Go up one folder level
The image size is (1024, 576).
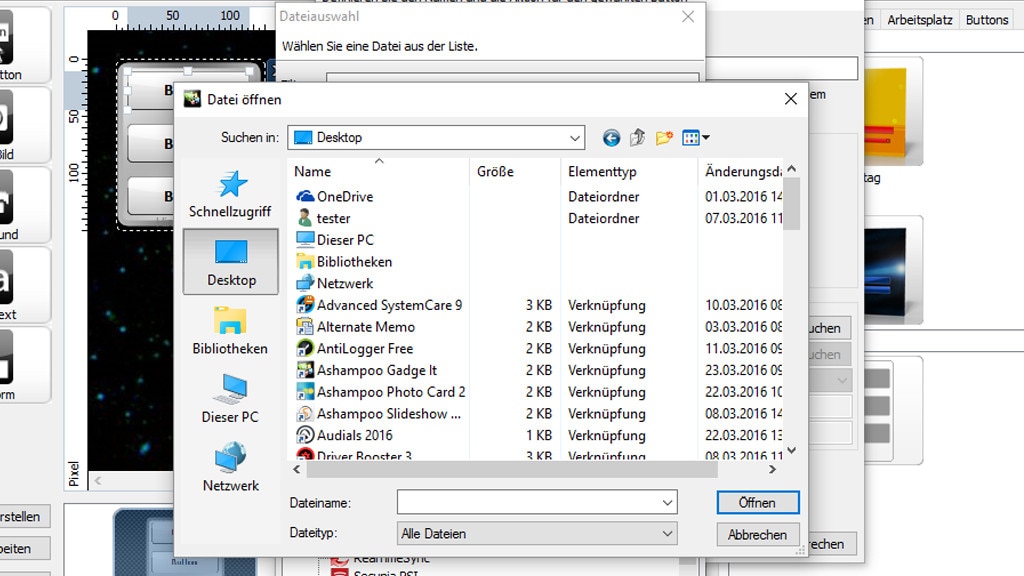pos(638,138)
